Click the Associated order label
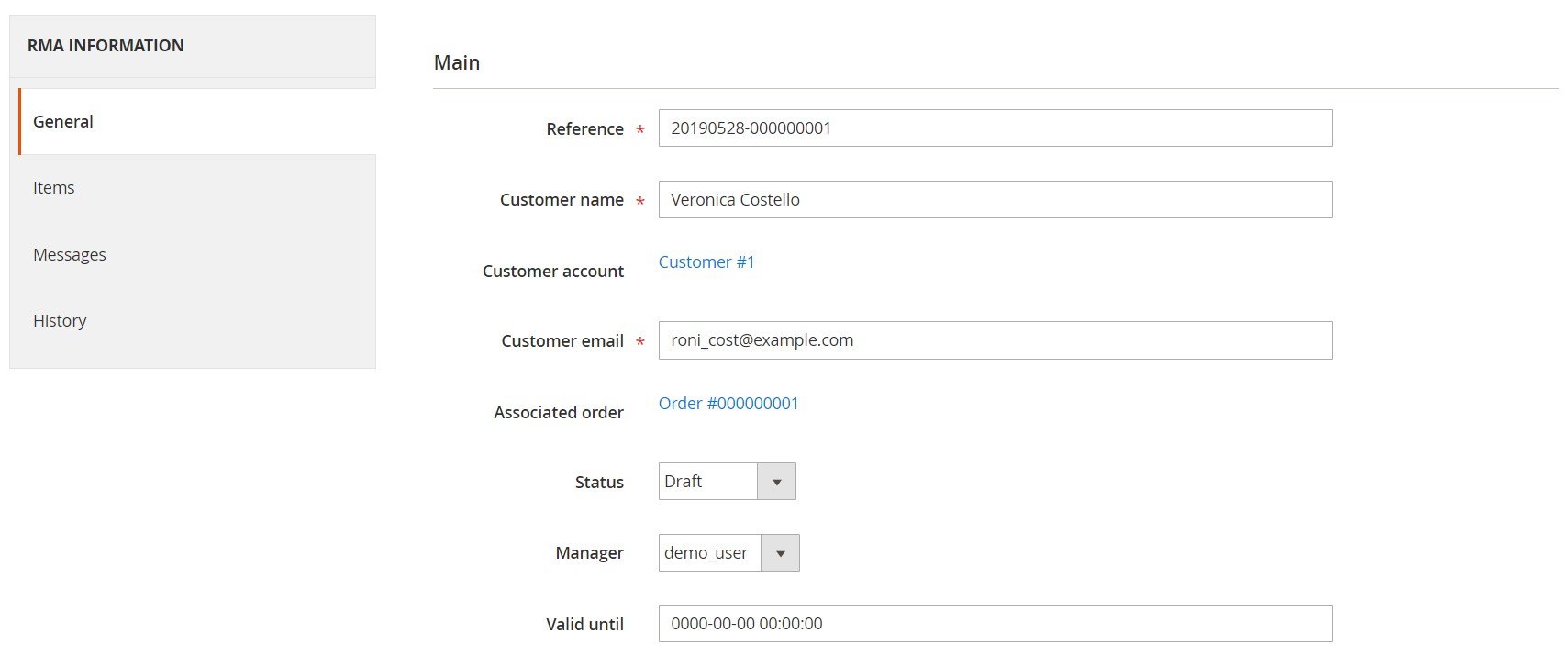The width and height of the screenshot is (1568, 656). (559, 413)
